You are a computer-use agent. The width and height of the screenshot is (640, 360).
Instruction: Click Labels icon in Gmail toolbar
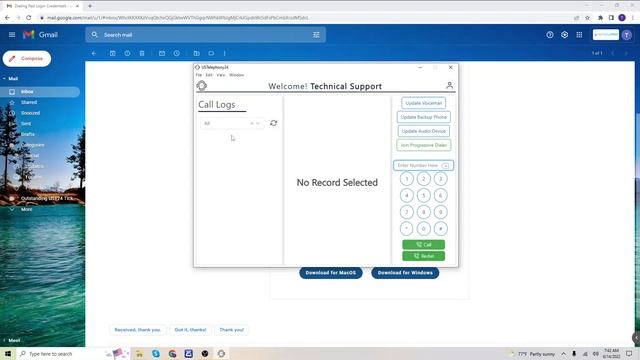click(211, 53)
